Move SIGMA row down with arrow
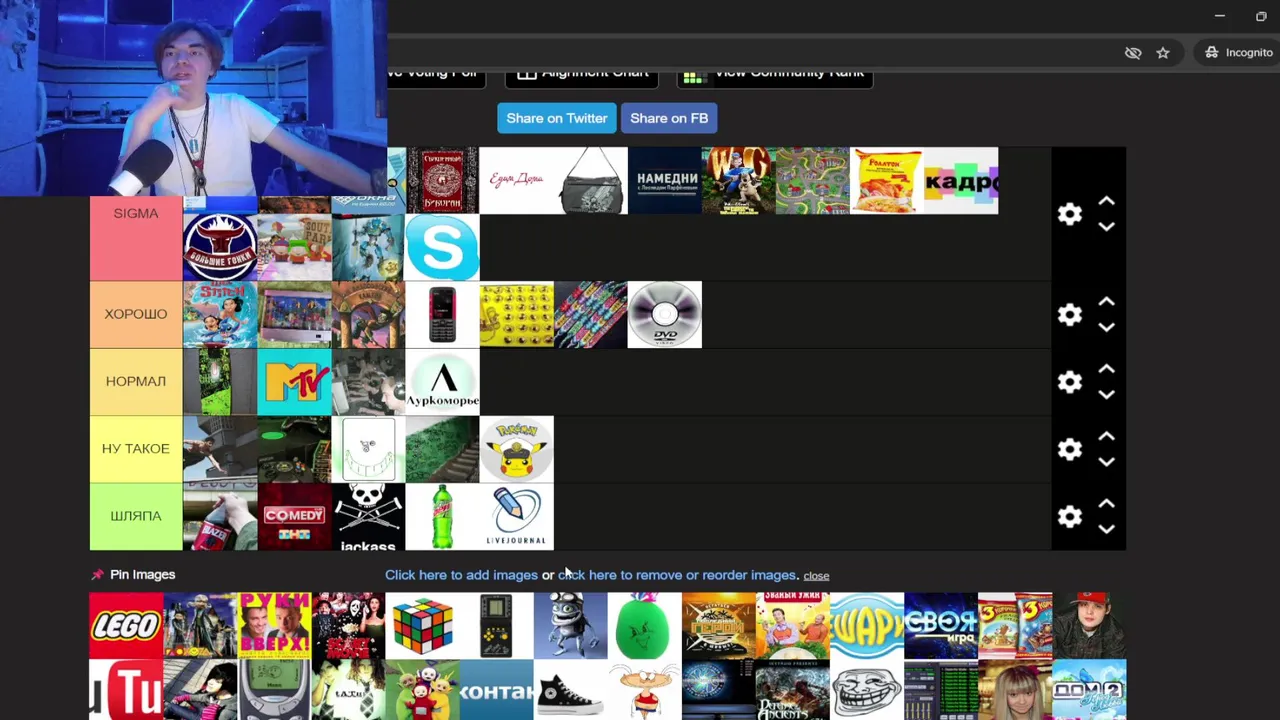This screenshot has height=720, width=1280. coord(1106,227)
